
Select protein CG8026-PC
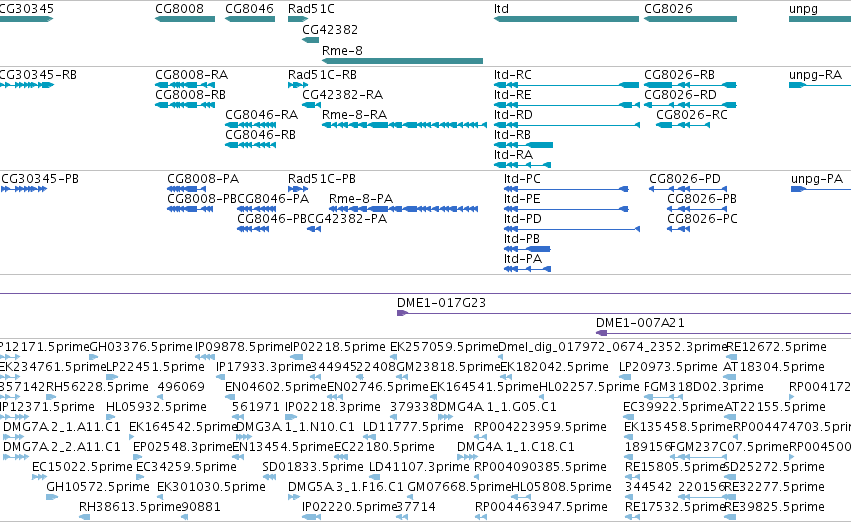pos(678,230)
